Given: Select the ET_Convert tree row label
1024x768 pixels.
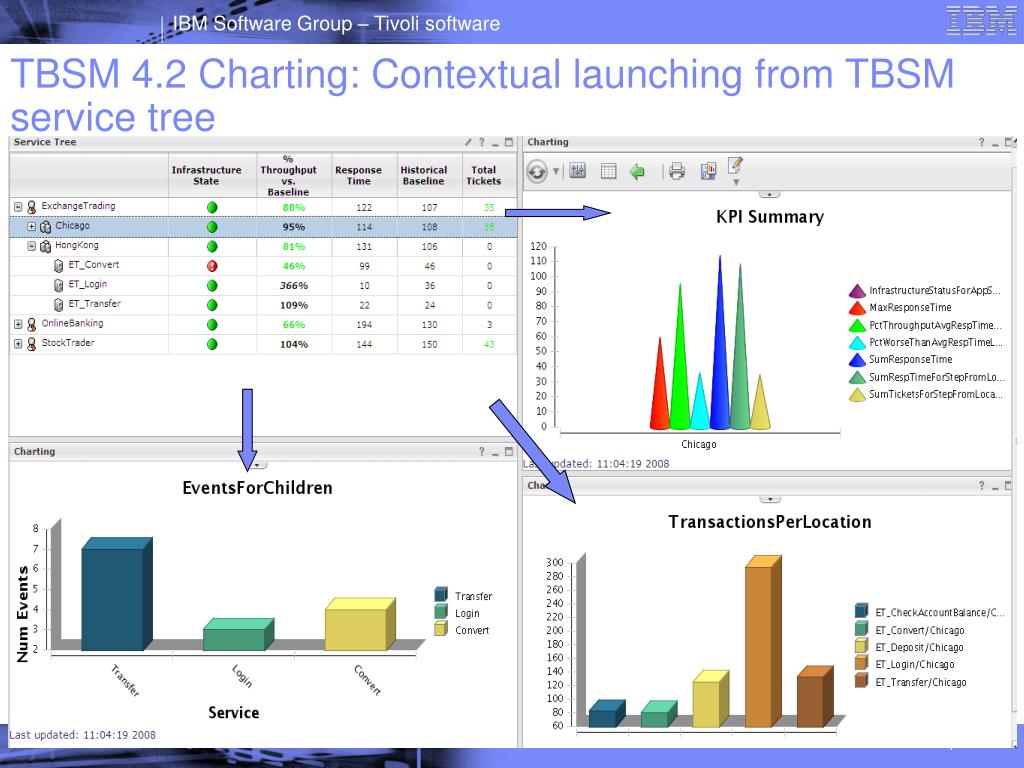Looking at the screenshot, I should pos(94,264).
